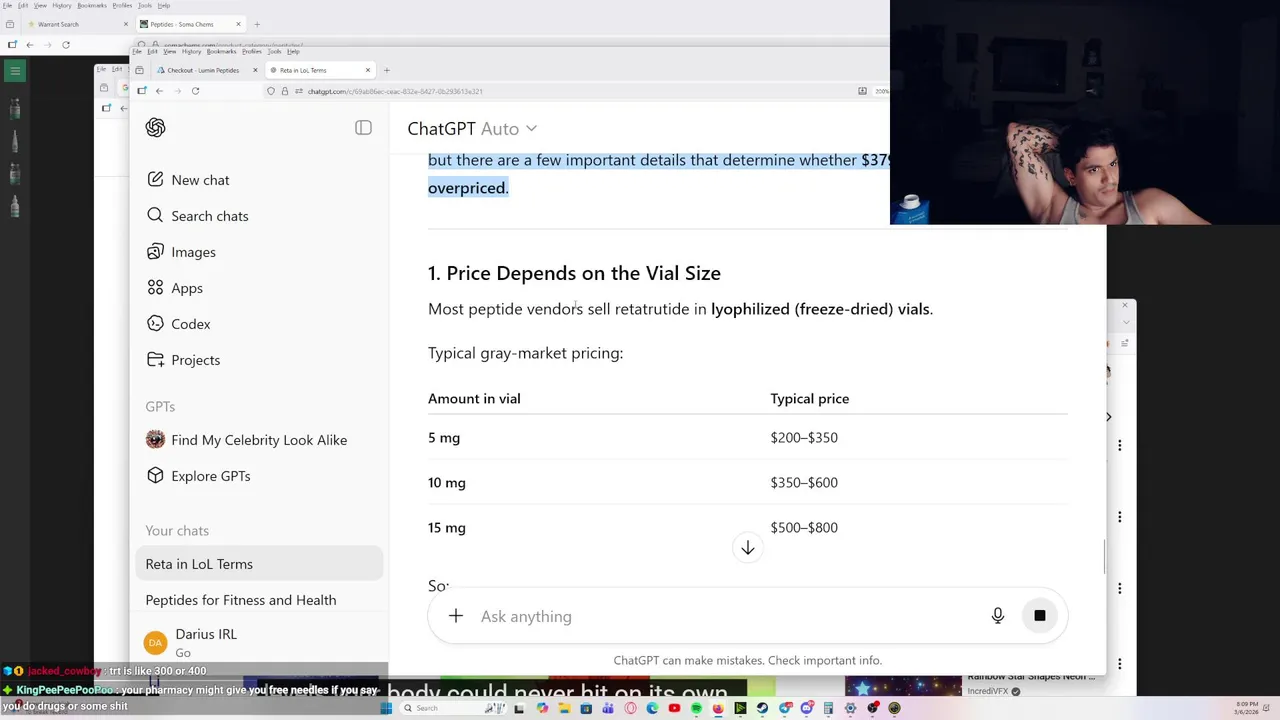
Task: Click the $200–$350 price cell
Action: 804,437
